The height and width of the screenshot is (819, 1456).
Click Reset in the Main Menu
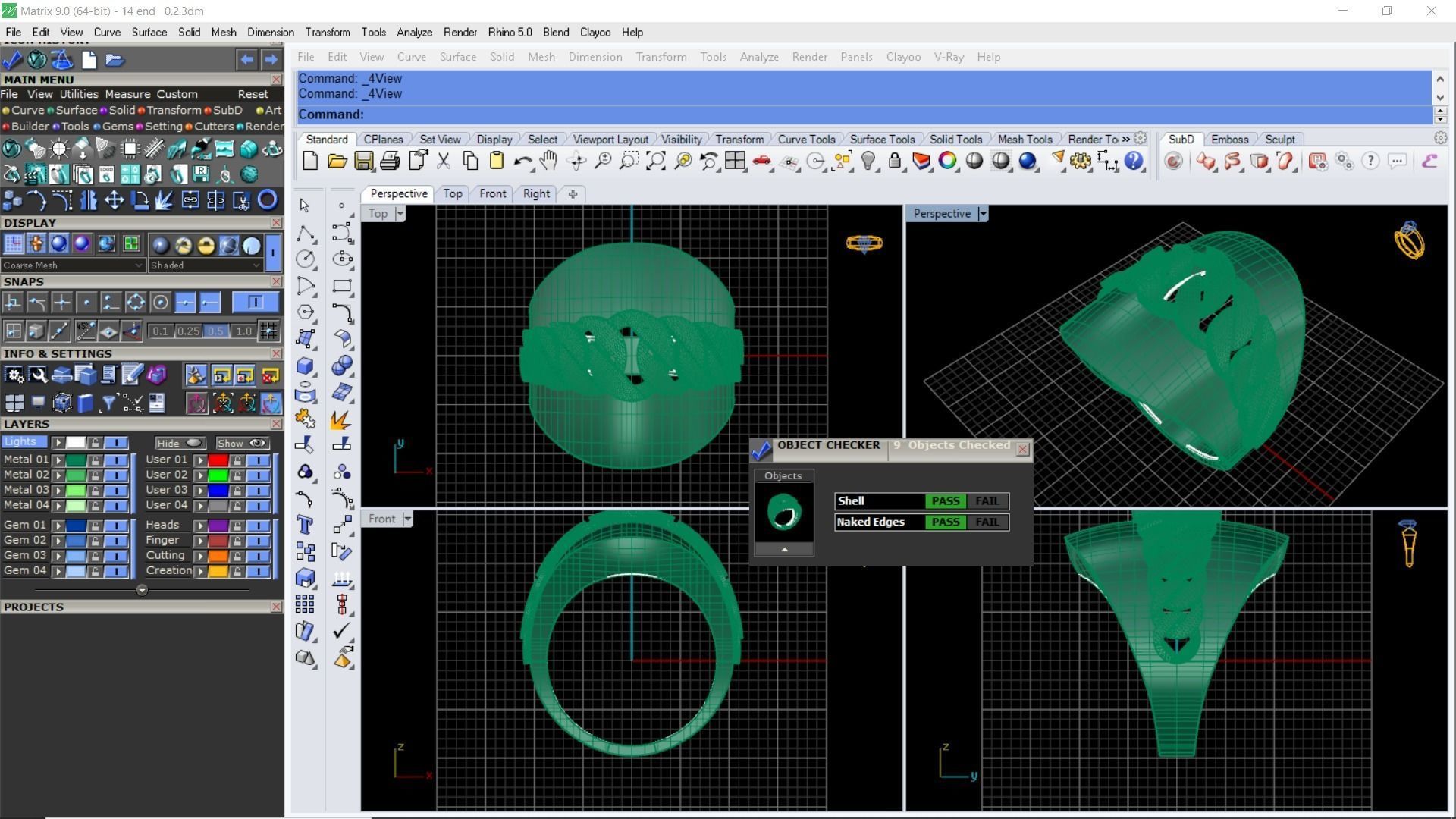point(253,94)
